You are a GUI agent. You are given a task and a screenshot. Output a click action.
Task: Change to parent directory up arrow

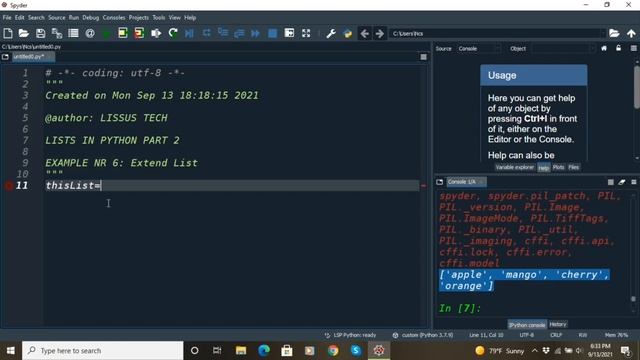(631, 33)
